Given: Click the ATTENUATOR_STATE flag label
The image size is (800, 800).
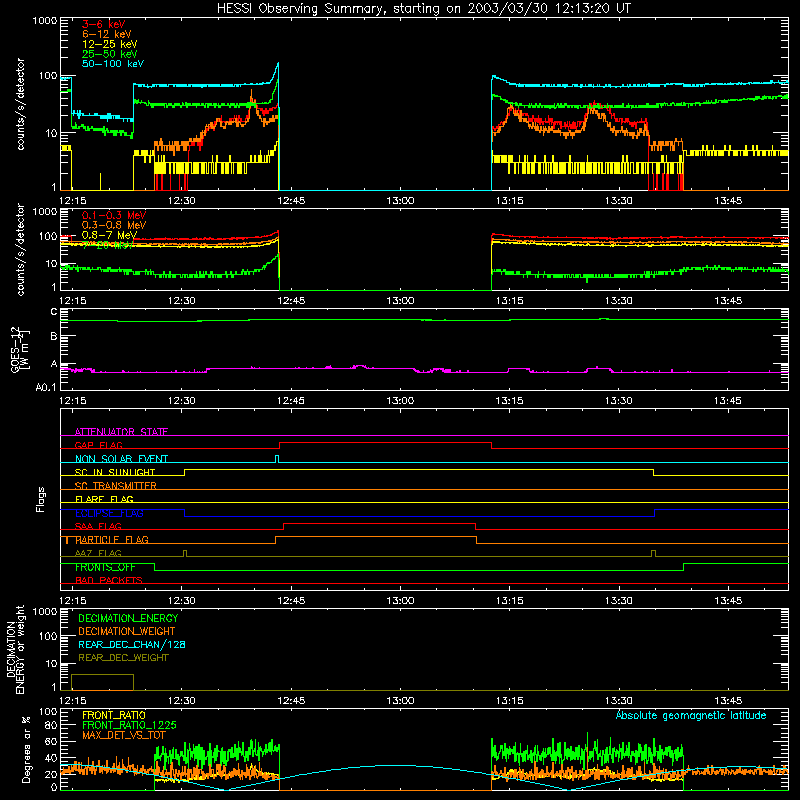Looking at the screenshot, I should click(121, 432).
